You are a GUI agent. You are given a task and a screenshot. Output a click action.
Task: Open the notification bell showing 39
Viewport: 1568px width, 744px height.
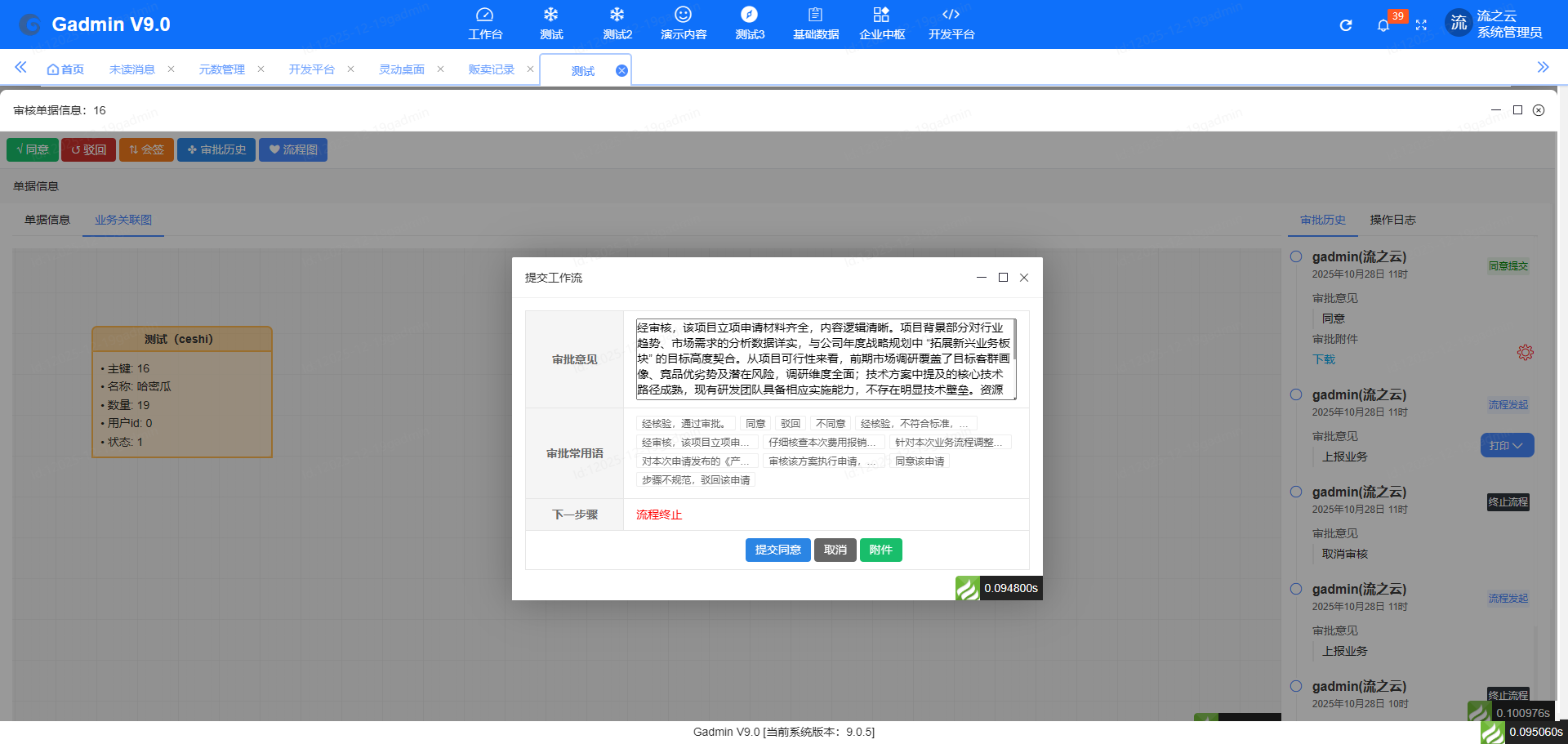[x=1383, y=25]
